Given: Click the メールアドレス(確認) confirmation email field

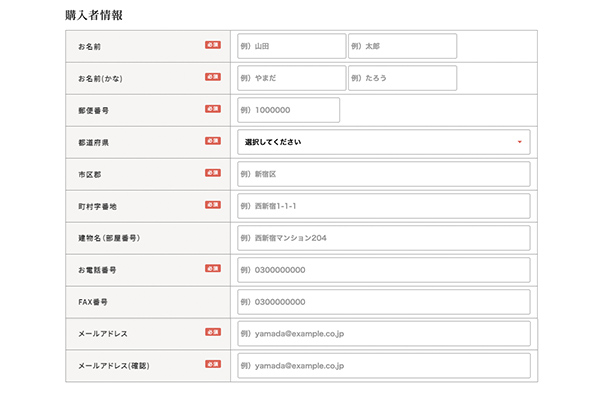Looking at the screenshot, I should click(383, 365).
